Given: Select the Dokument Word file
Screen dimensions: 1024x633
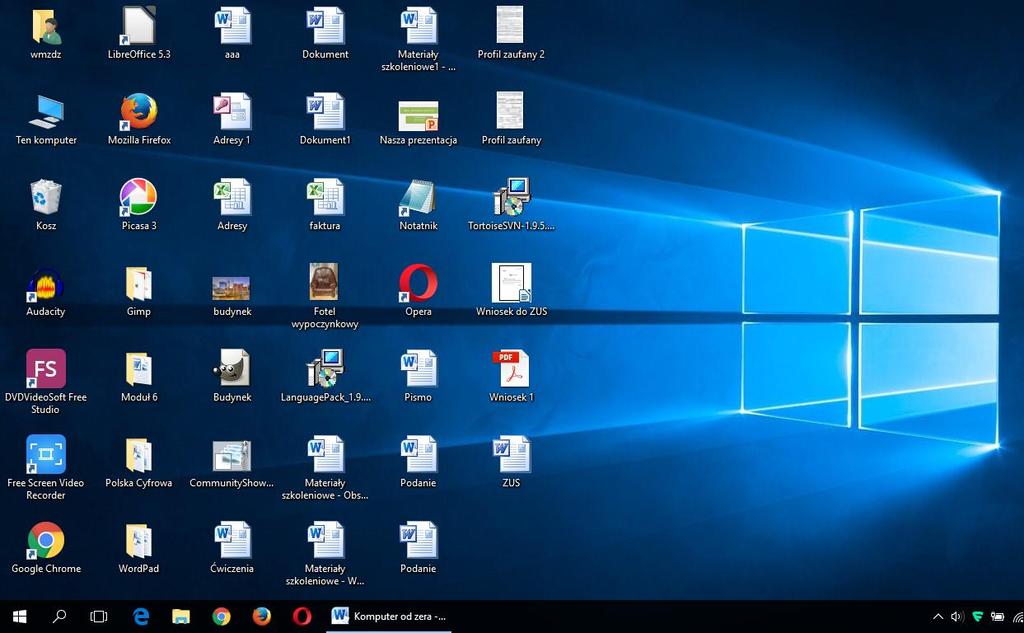Looking at the screenshot, I should point(325,26).
